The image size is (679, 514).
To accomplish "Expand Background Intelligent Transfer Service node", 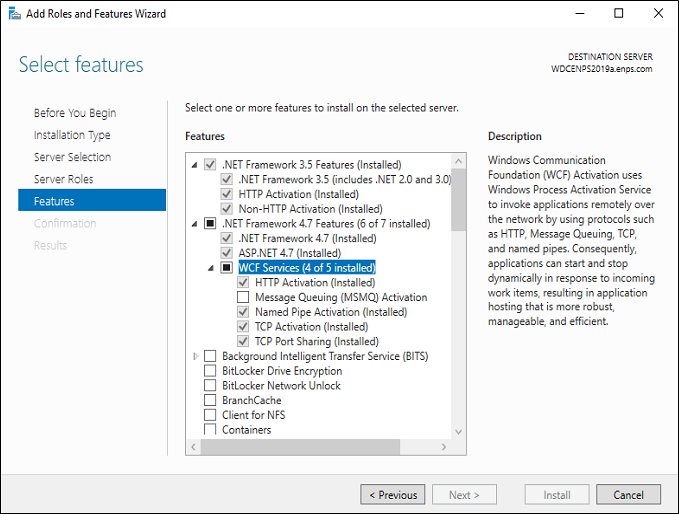I will (195, 356).
